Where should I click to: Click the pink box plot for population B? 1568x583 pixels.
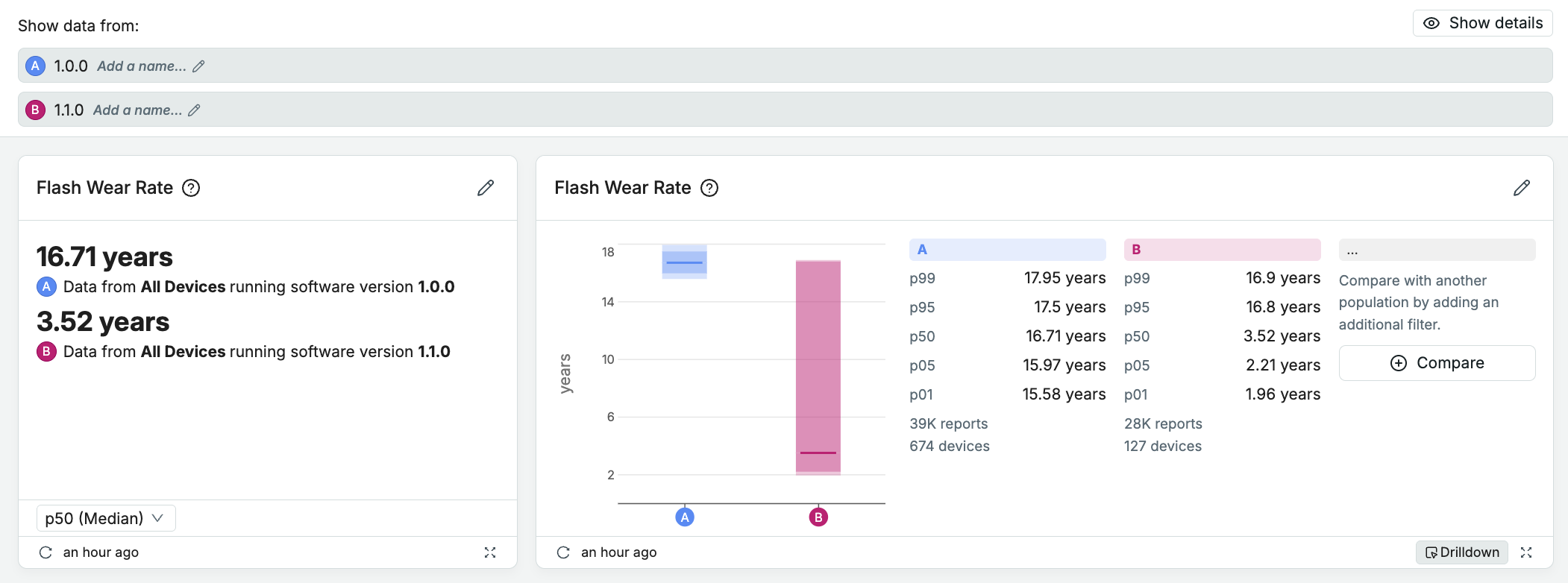pos(818,368)
